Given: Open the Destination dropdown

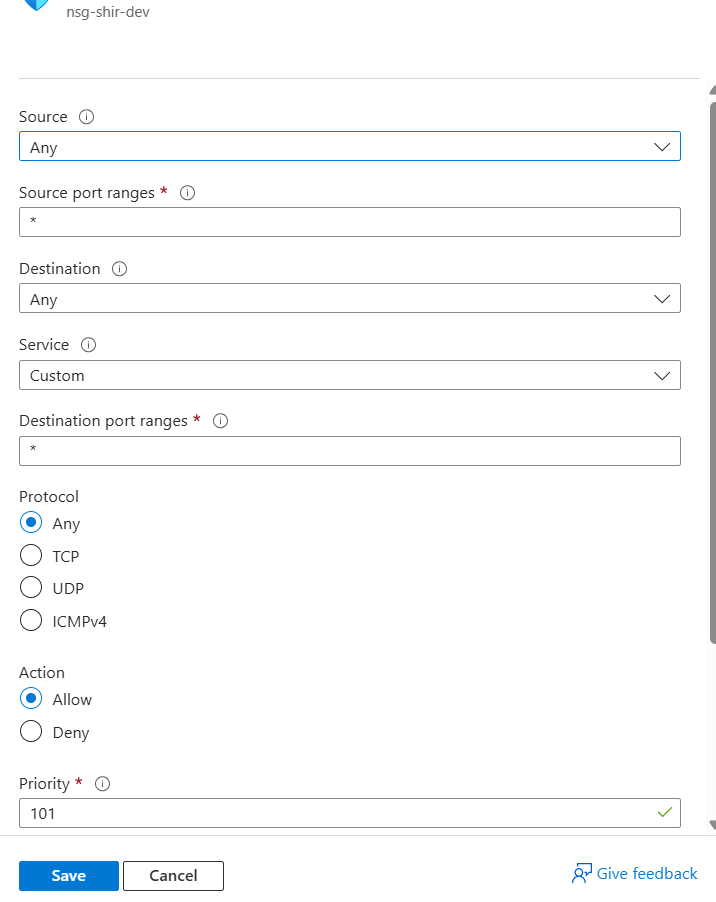Looking at the screenshot, I should [350, 298].
